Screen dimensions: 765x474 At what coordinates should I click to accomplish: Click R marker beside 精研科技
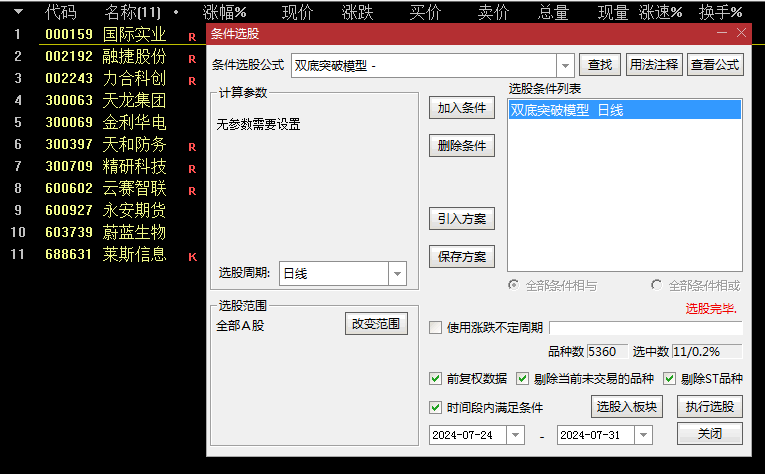coord(192,169)
